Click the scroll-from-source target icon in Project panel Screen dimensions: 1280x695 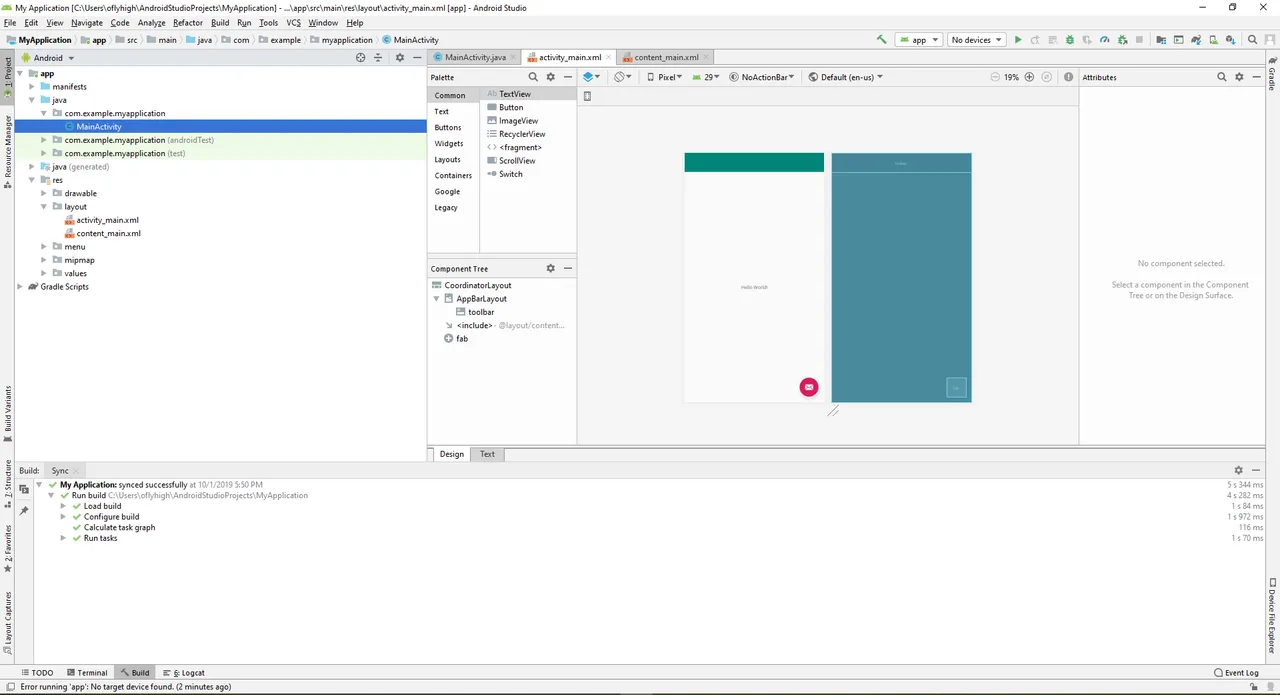click(x=361, y=58)
